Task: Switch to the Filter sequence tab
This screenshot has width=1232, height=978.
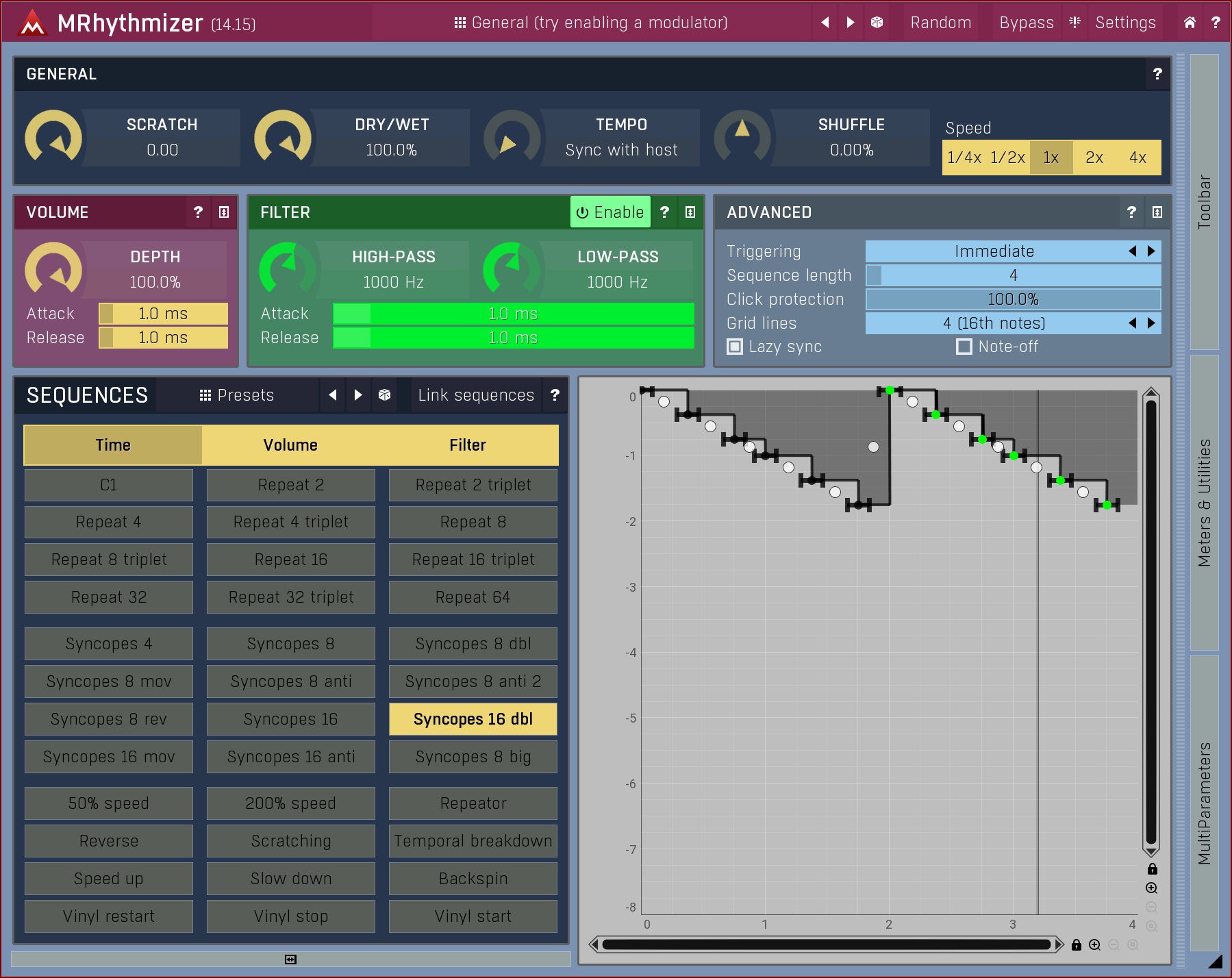Action: (x=468, y=445)
